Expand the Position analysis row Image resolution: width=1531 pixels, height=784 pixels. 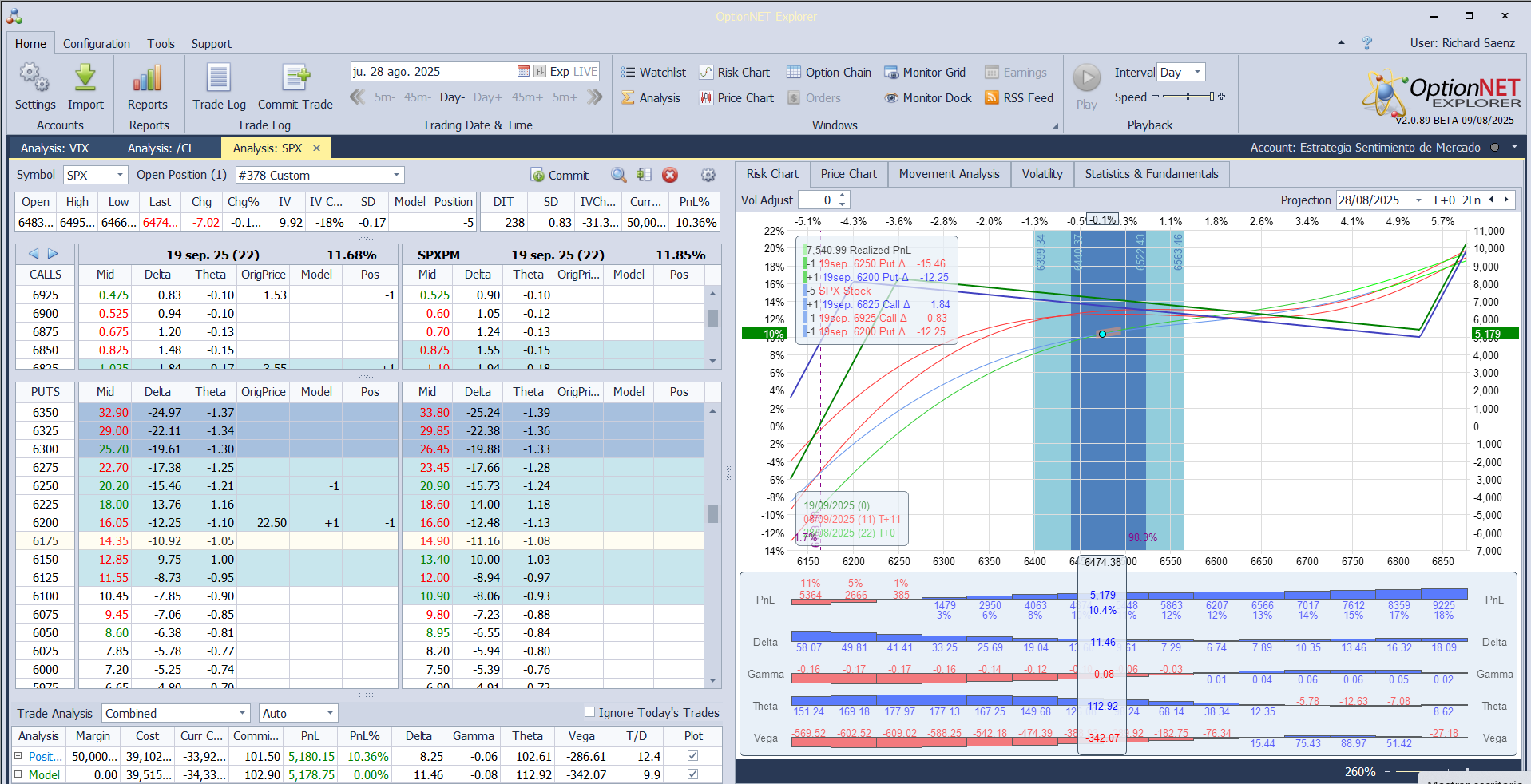(x=18, y=755)
